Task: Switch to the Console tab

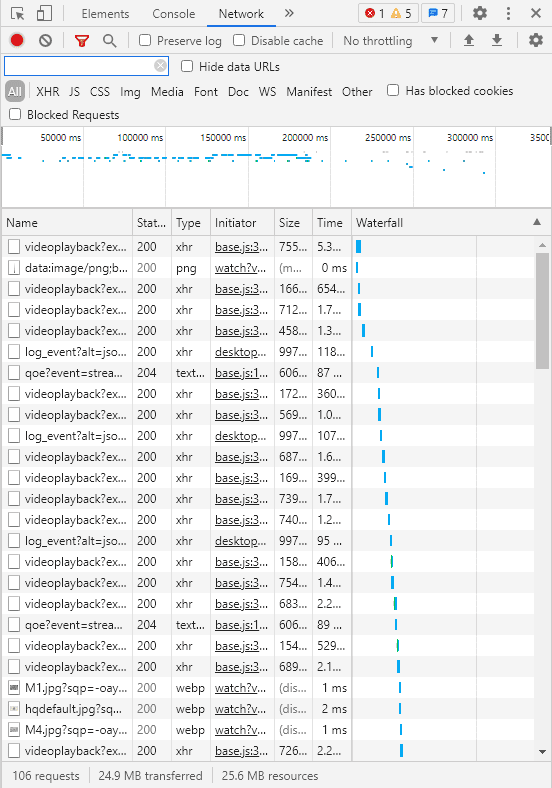Action: point(173,14)
